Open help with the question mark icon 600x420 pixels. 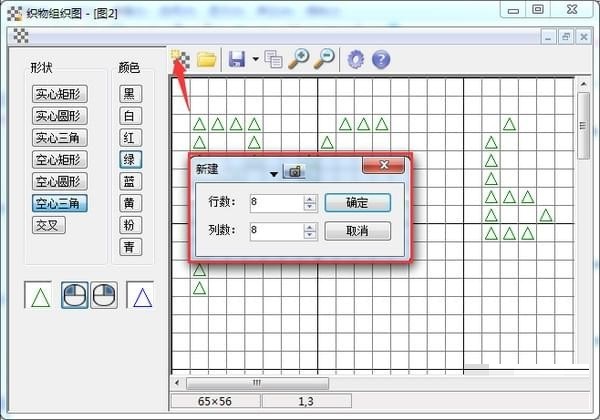[381, 60]
